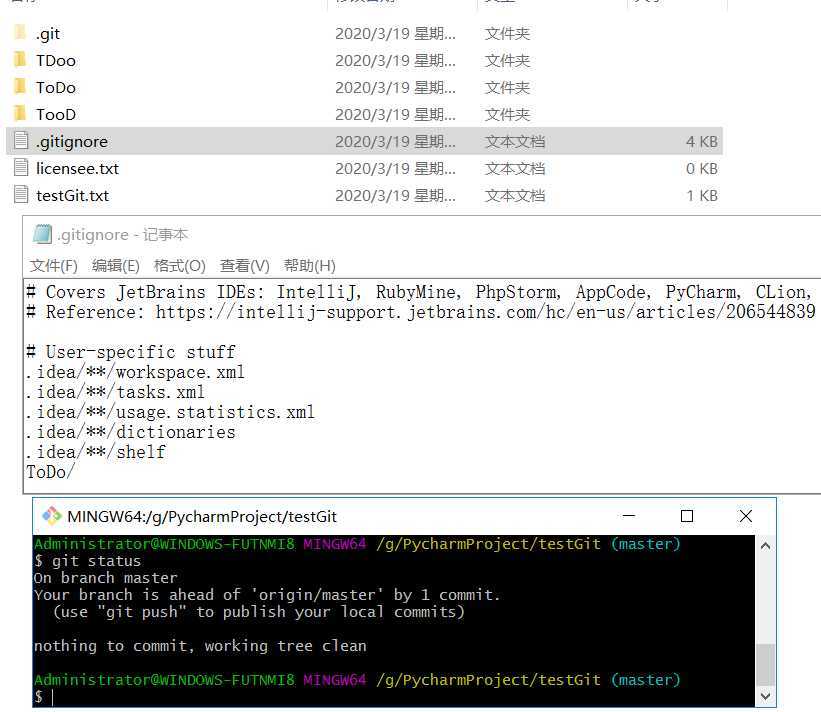Click the licensee.txt file icon
821x712 pixels.
21,168
